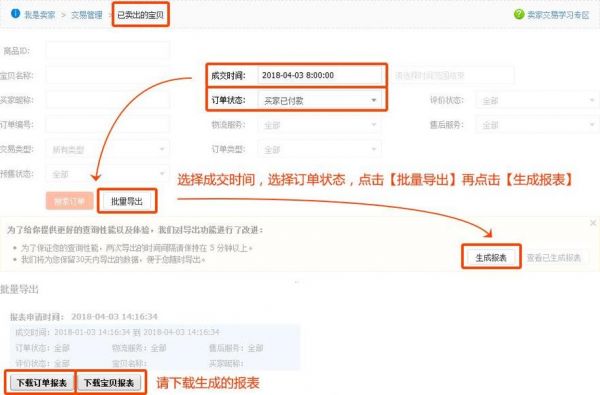Click 成交时间 start date field
600x395 pixels.
point(320,75)
